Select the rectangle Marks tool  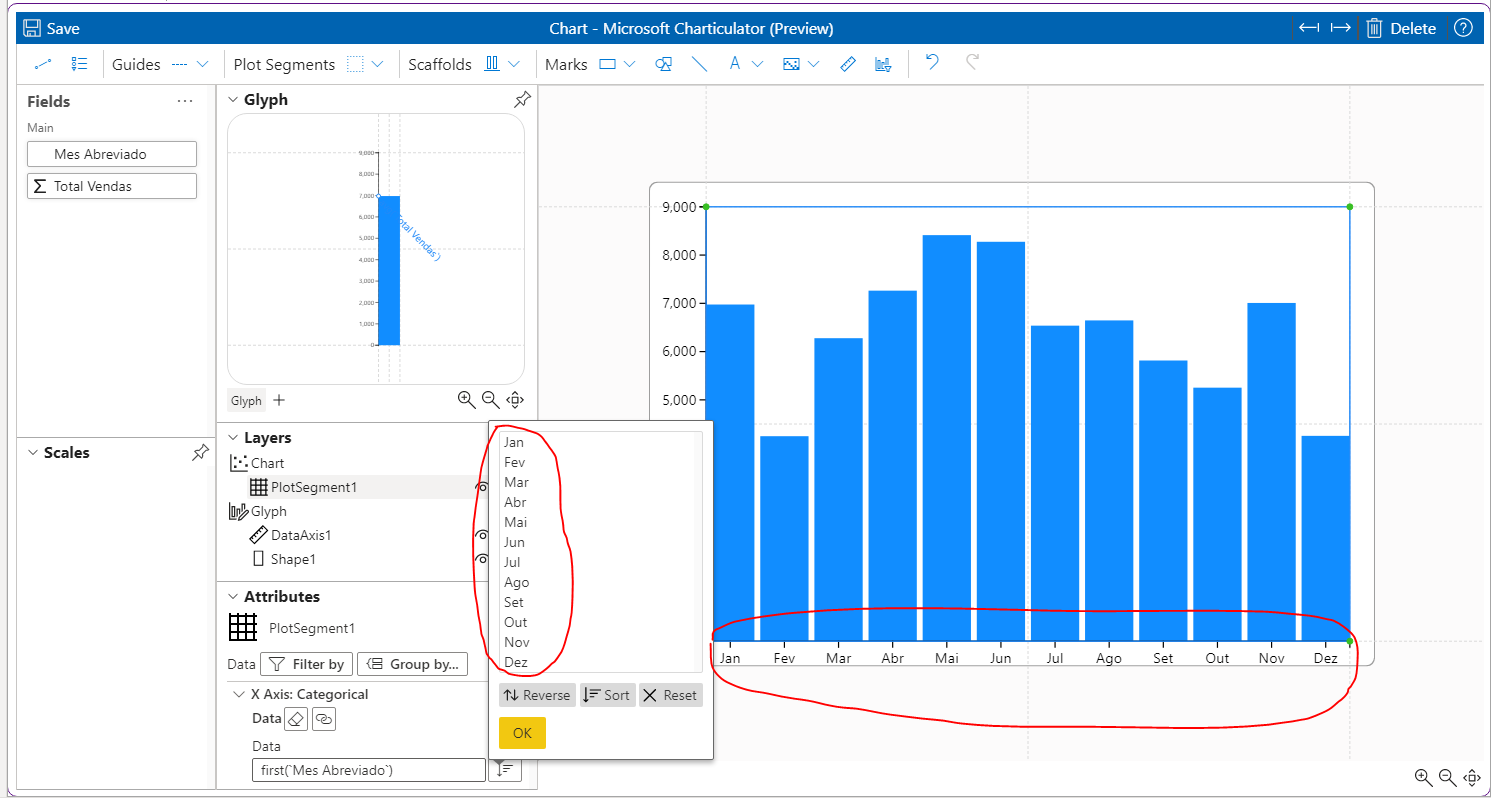click(x=608, y=63)
